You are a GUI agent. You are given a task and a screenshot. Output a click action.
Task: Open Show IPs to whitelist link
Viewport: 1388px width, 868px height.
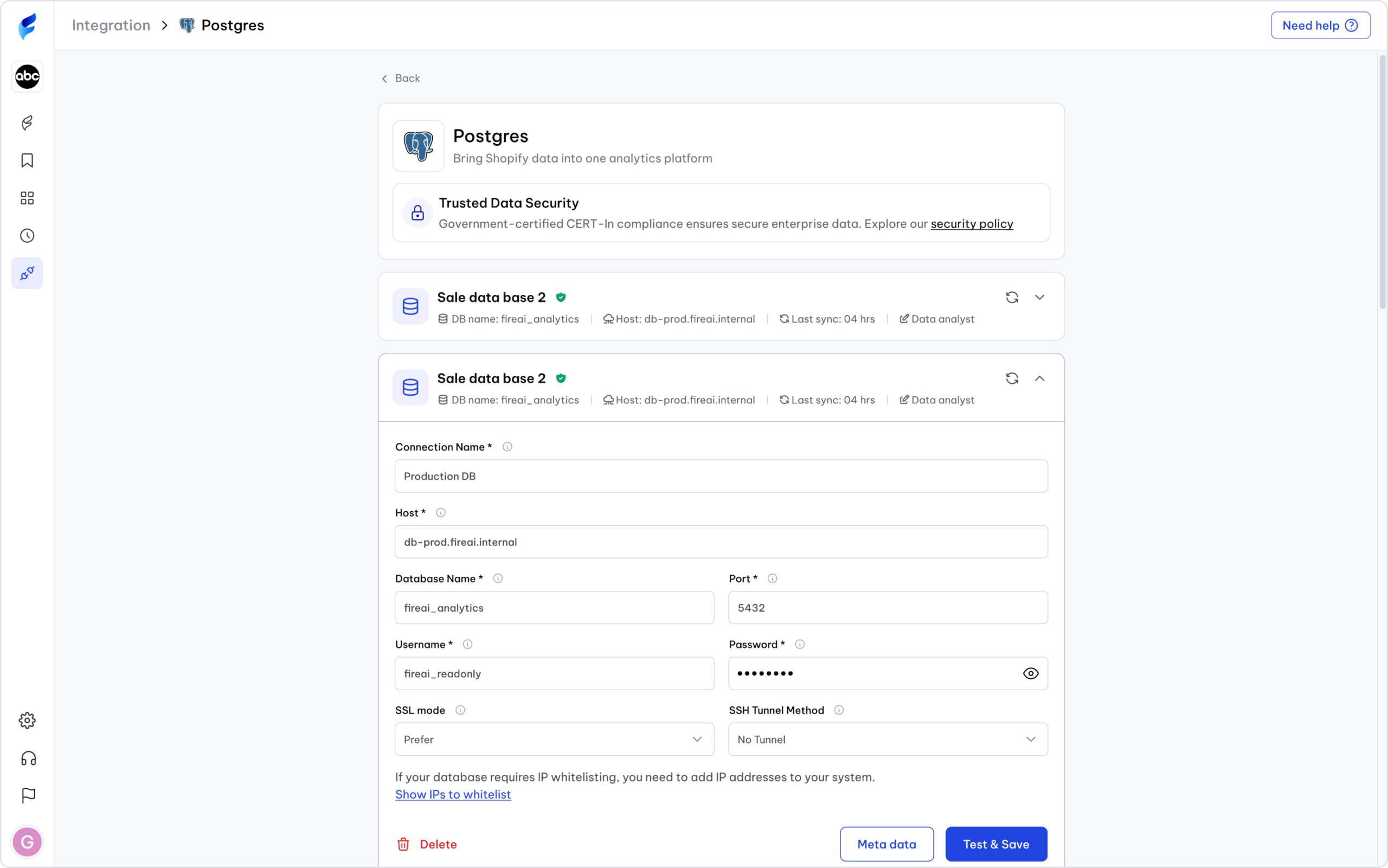point(452,794)
